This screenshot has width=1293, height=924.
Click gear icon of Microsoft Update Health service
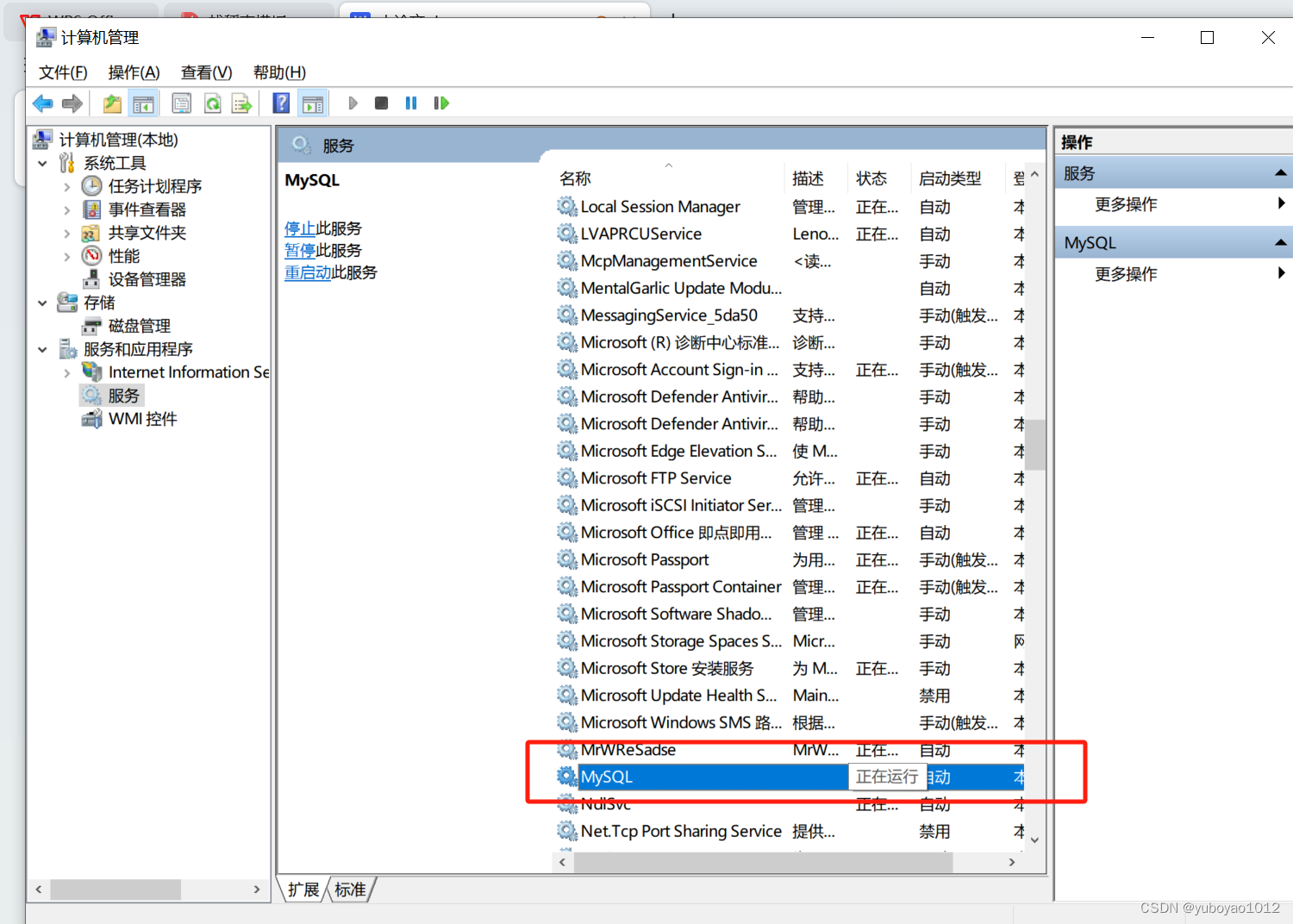(566, 695)
